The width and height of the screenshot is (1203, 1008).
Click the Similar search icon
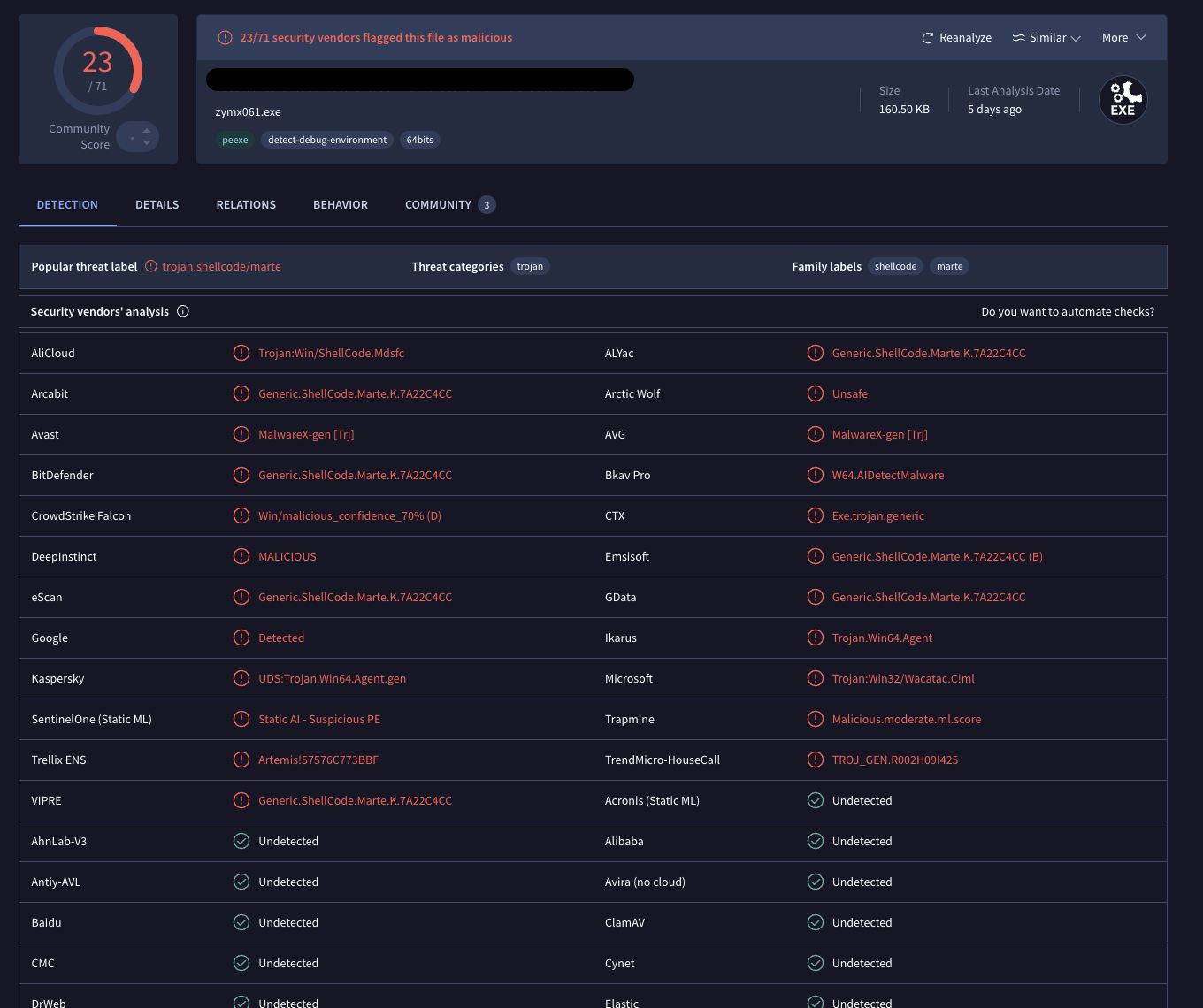(x=1019, y=38)
